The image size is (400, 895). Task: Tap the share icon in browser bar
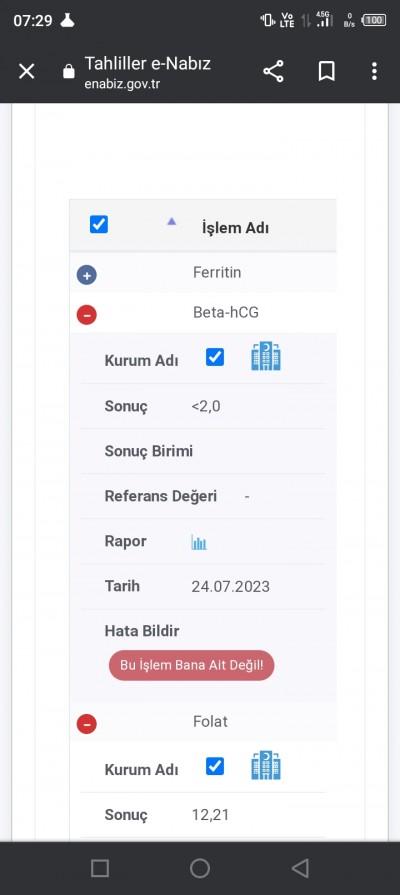273,72
